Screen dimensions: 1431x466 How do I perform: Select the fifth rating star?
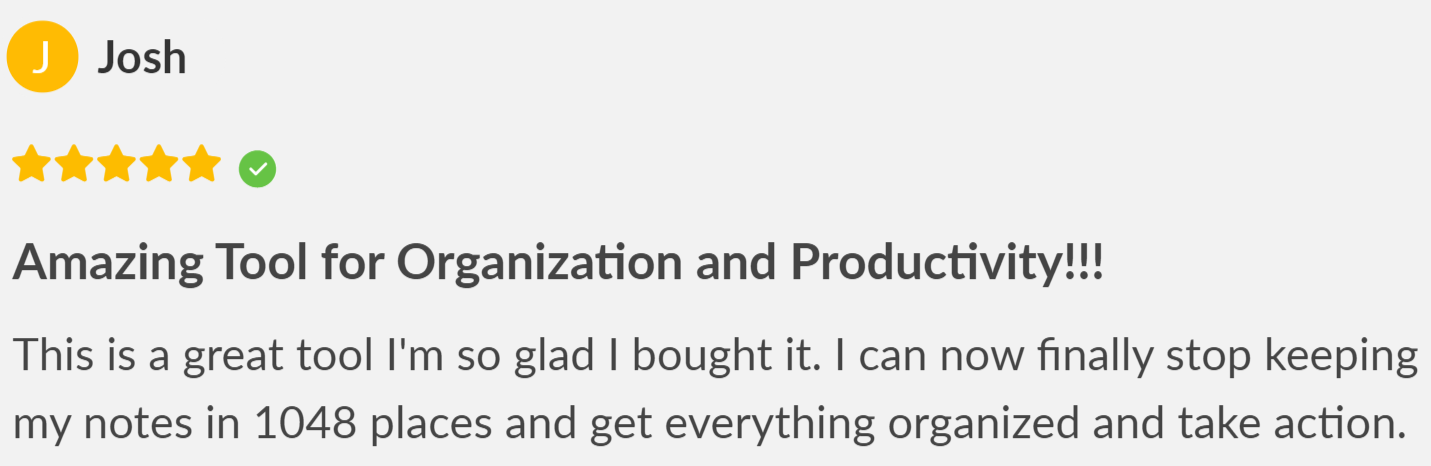203,164
